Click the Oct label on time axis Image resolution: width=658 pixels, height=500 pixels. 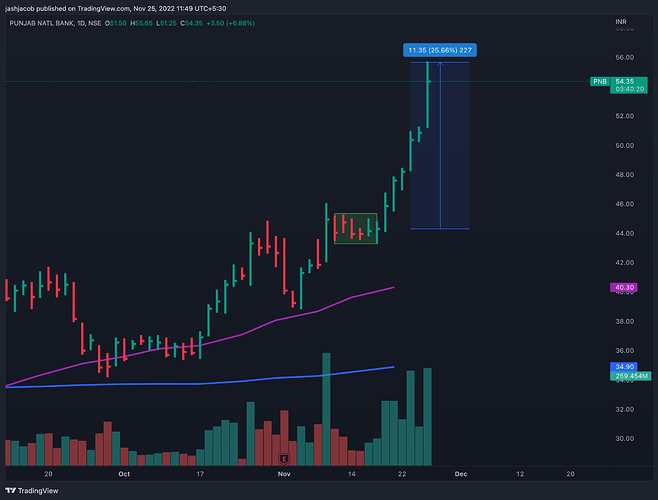(x=124, y=474)
